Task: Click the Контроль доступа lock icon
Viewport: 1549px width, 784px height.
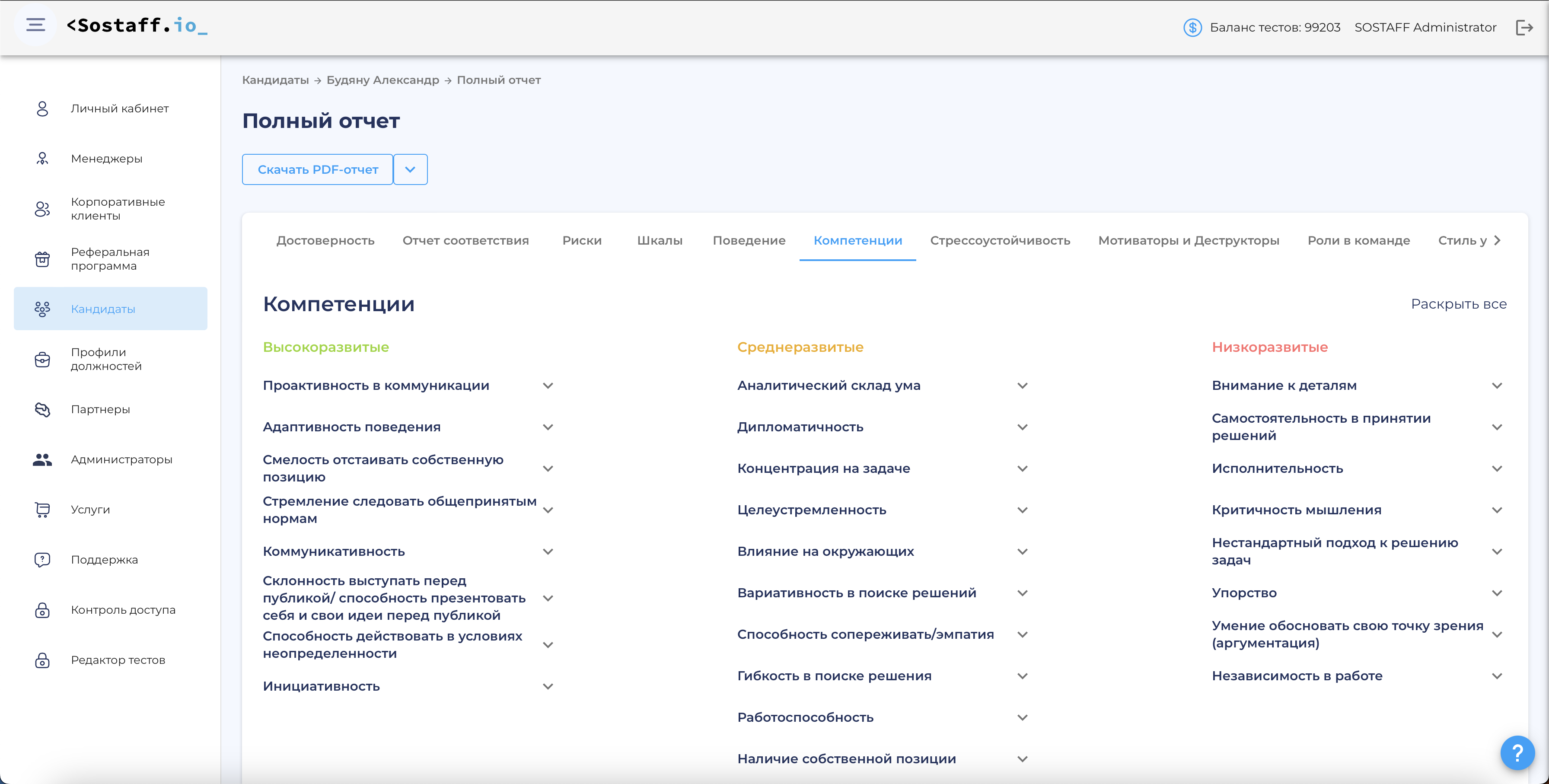Action: [x=42, y=610]
